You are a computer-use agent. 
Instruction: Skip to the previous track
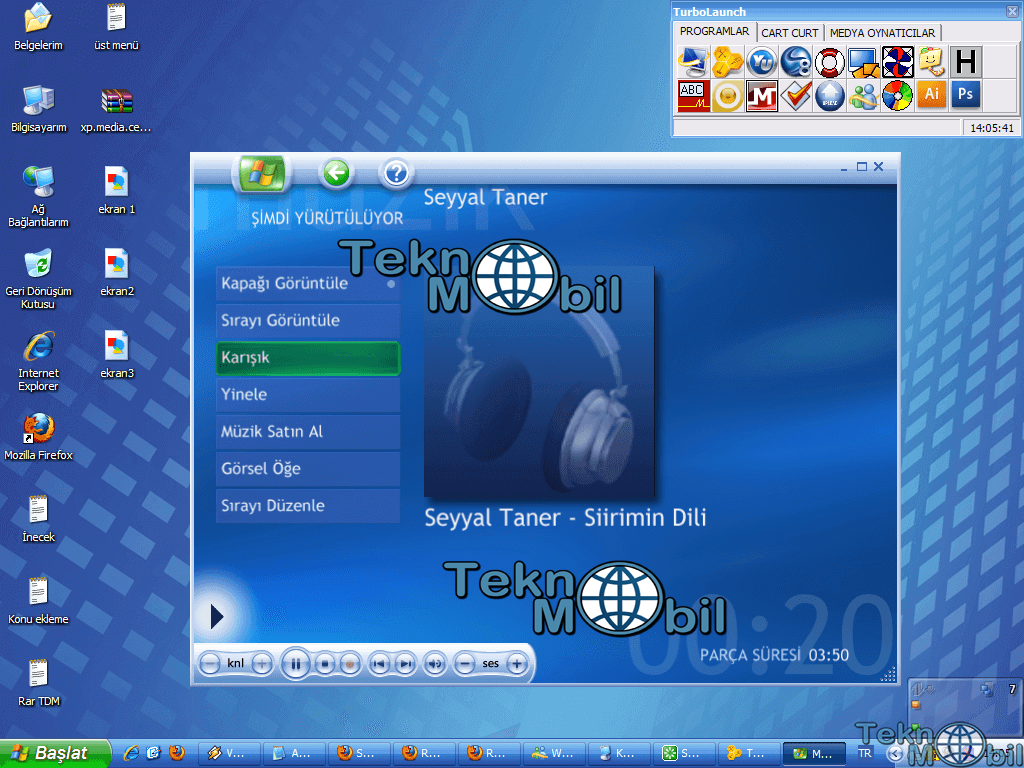tap(379, 664)
